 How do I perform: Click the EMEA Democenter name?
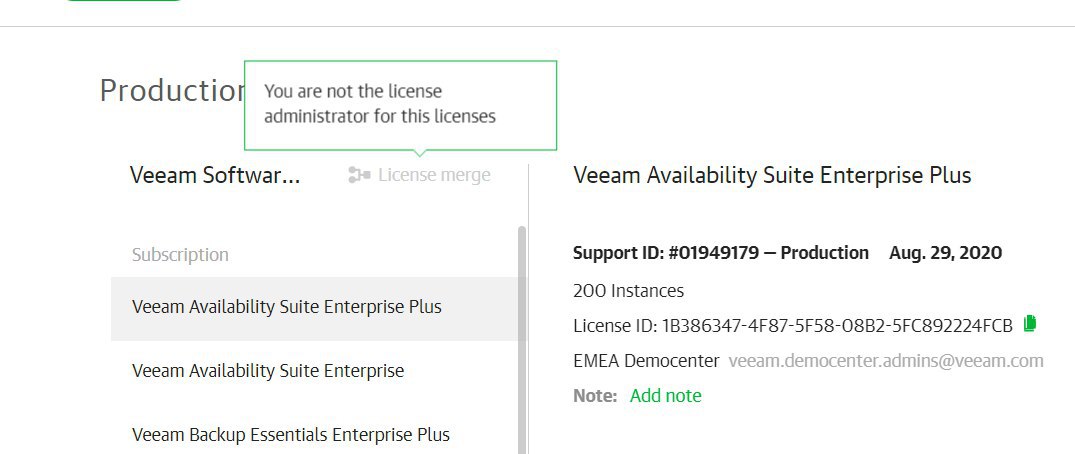tap(646, 361)
